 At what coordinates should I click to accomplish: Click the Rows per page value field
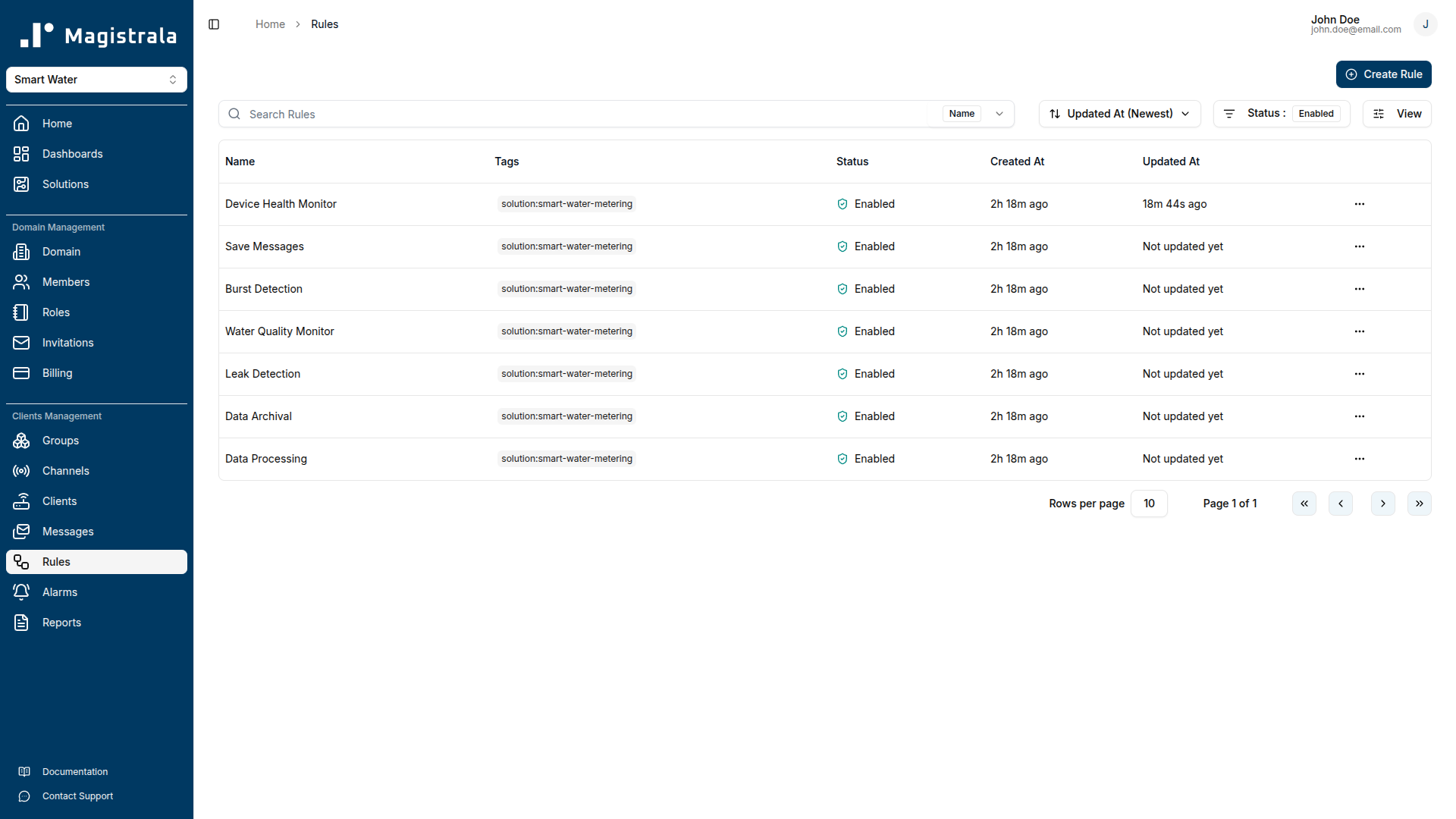click(x=1149, y=503)
